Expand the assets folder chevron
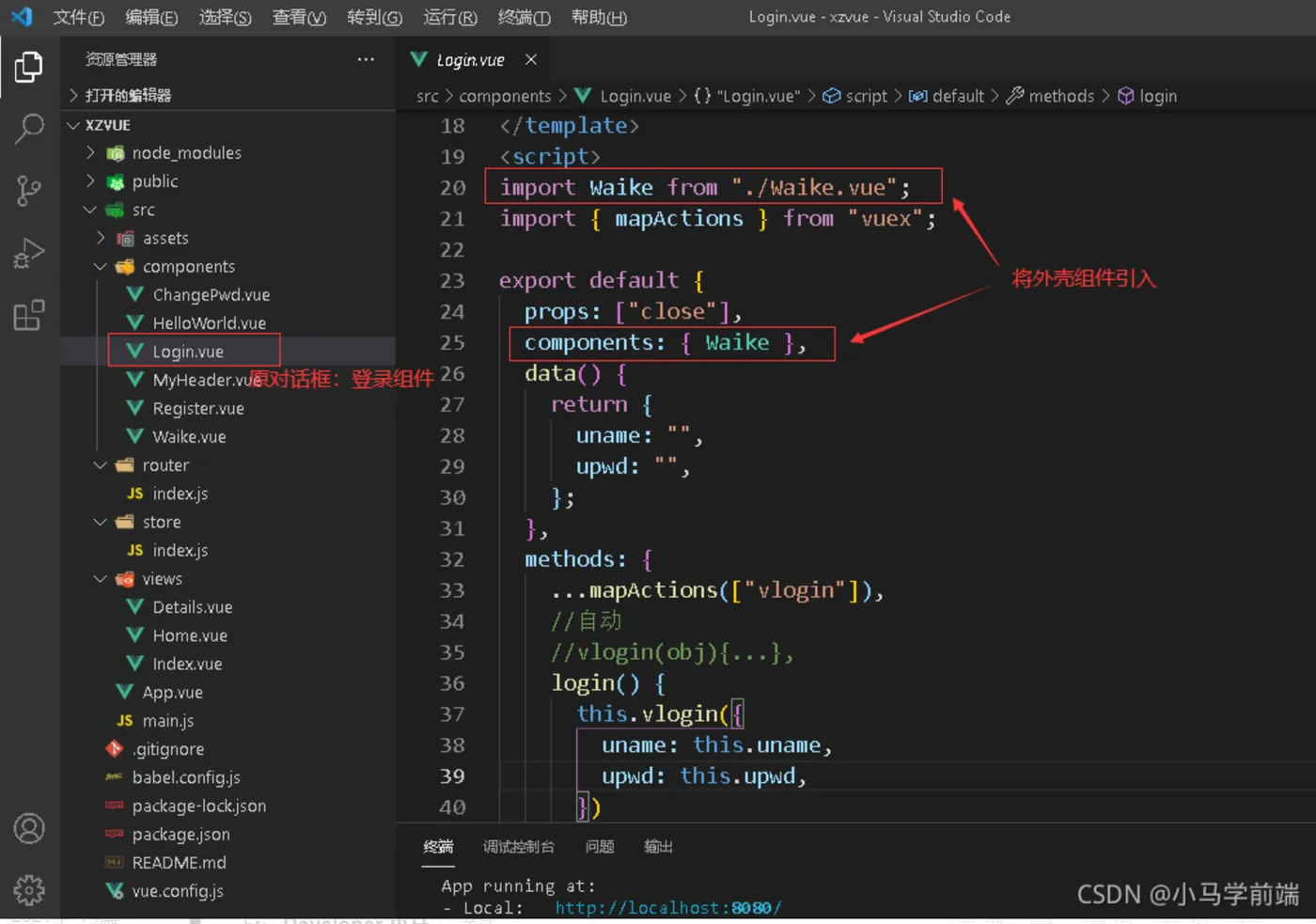1316x924 pixels. 101,238
